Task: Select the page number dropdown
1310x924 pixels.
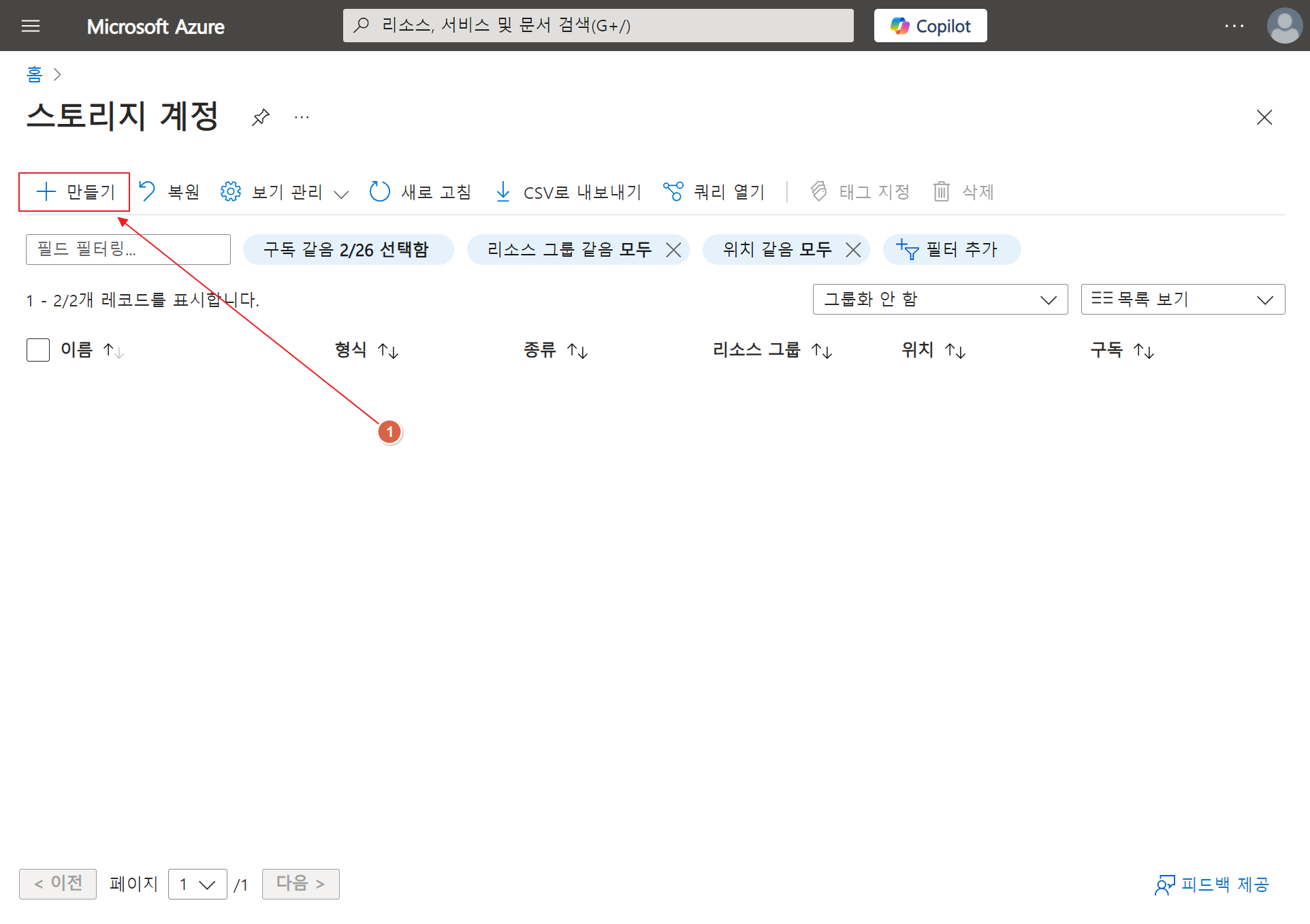Action: [197, 884]
